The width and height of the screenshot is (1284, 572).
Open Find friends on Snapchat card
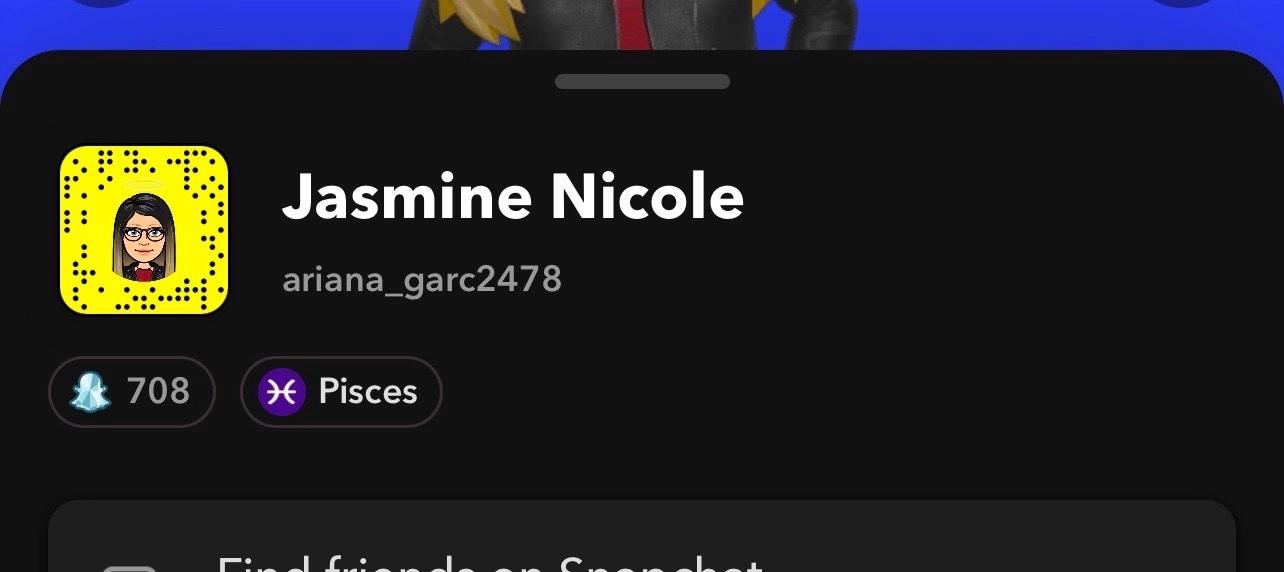point(642,536)
